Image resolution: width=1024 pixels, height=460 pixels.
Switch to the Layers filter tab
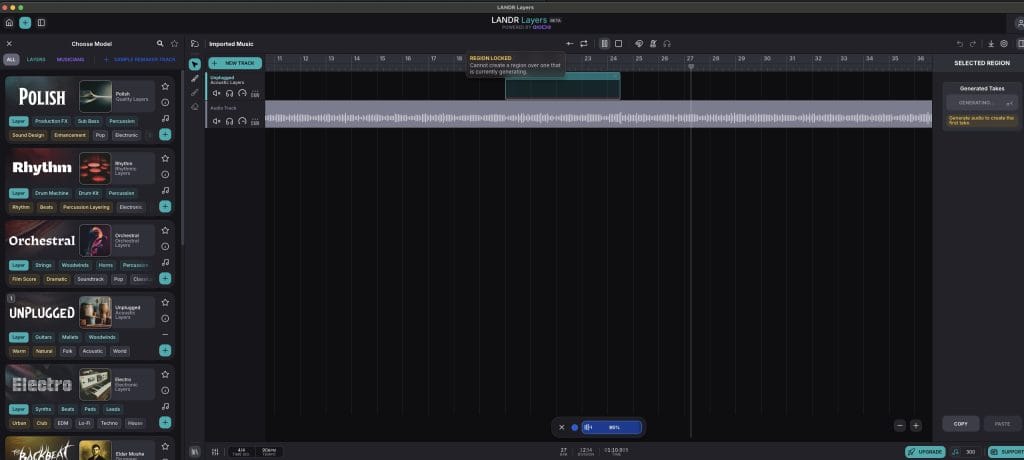(x=36, y=60)
